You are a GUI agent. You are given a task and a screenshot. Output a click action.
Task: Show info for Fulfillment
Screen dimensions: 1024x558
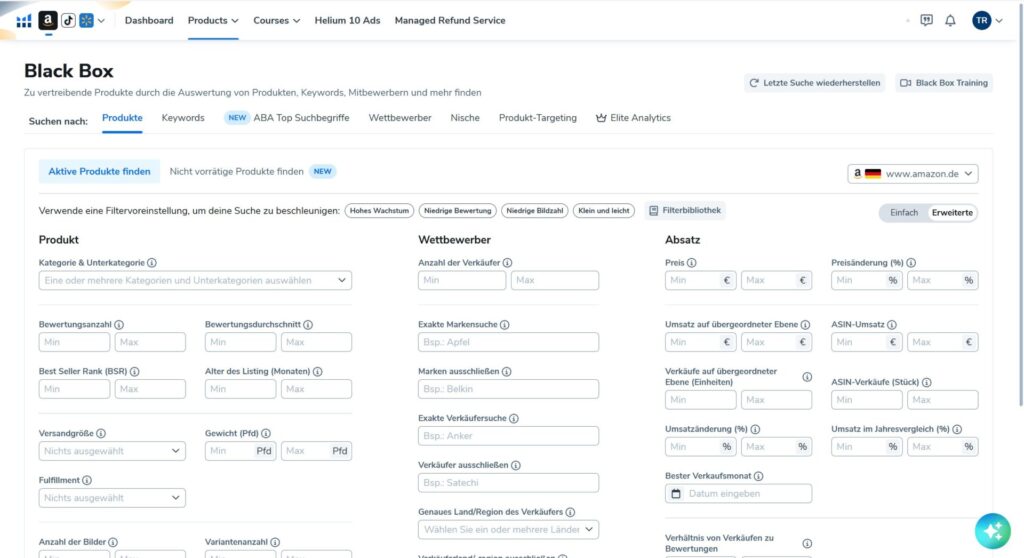[87, 480]
